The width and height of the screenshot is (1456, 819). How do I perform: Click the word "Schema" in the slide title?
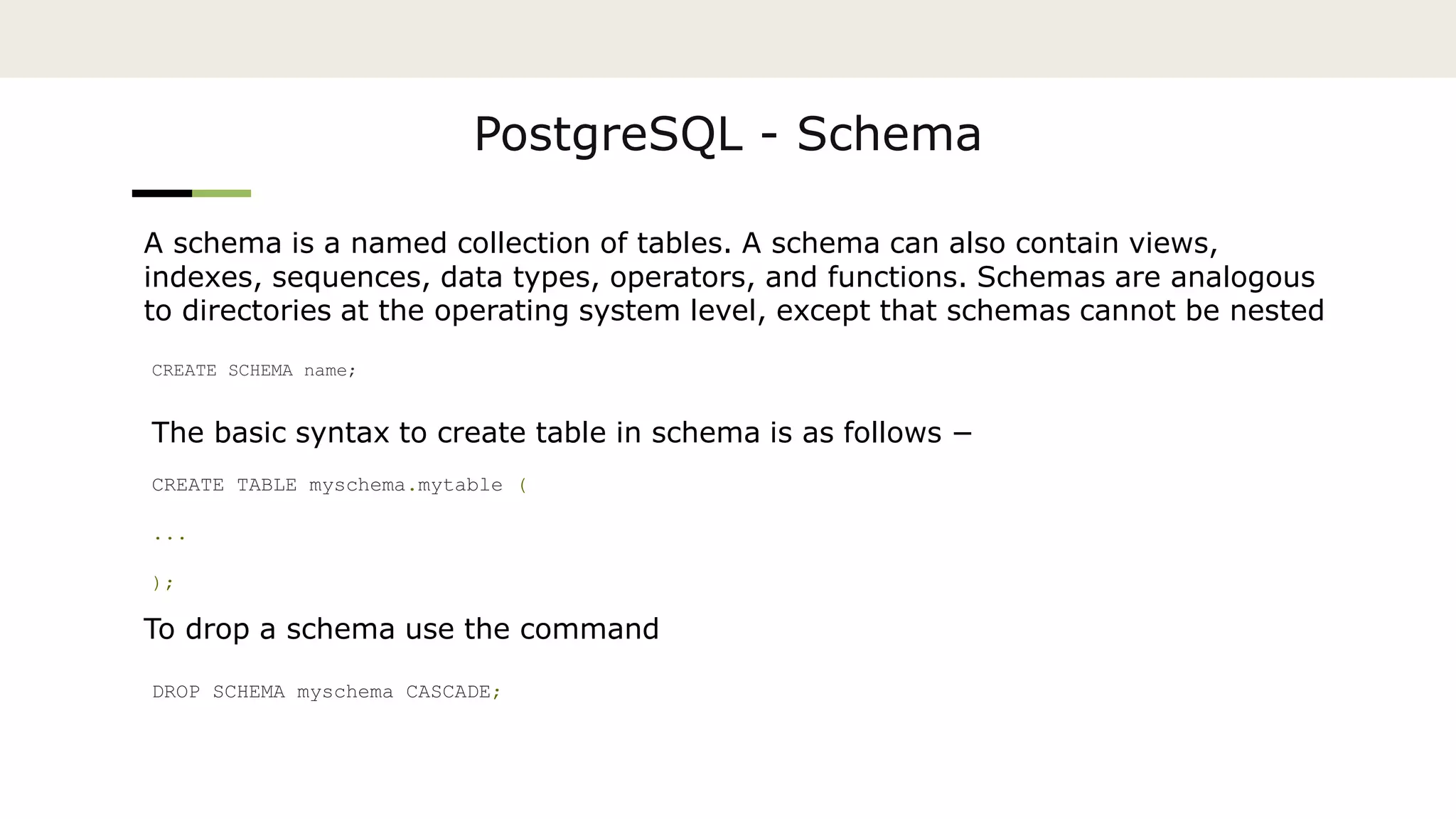coord(889,134)
